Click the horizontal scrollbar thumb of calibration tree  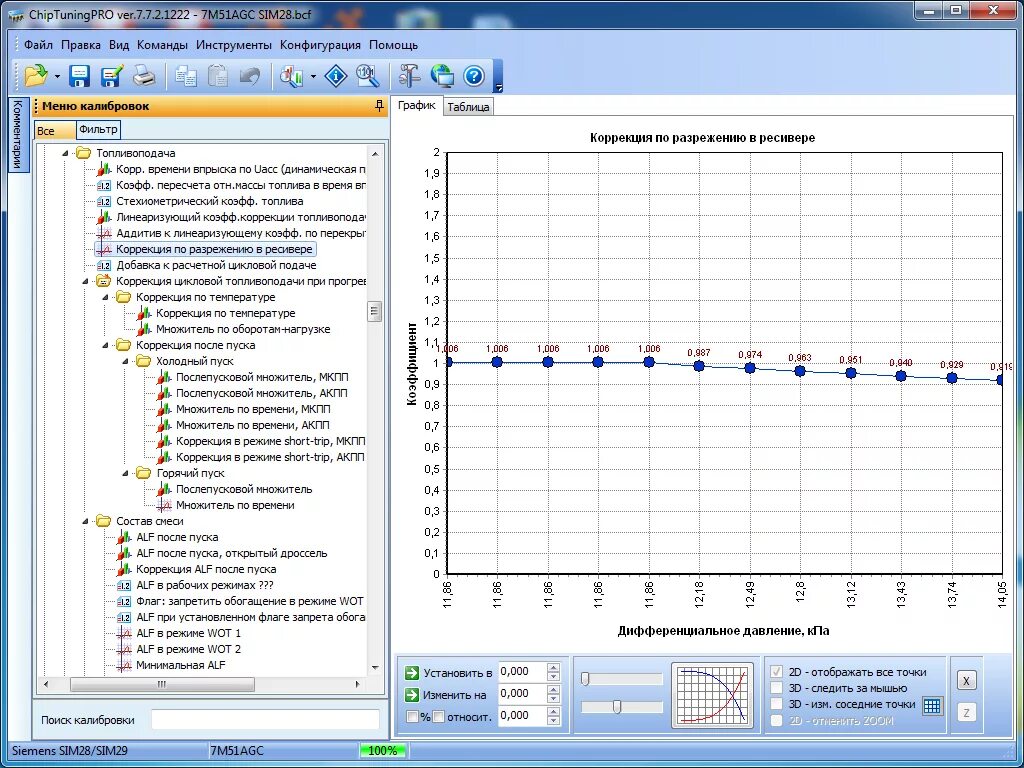click(161, 684)
